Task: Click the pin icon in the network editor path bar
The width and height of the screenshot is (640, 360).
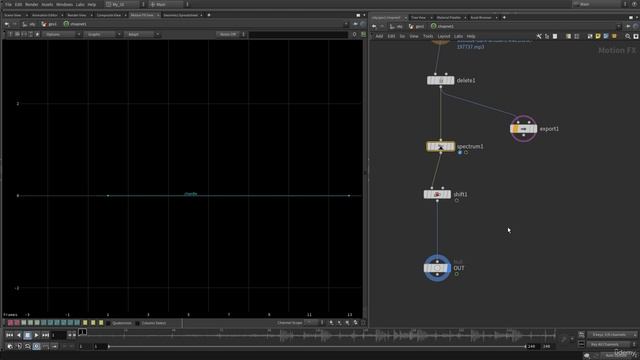Action: (628, 27)
